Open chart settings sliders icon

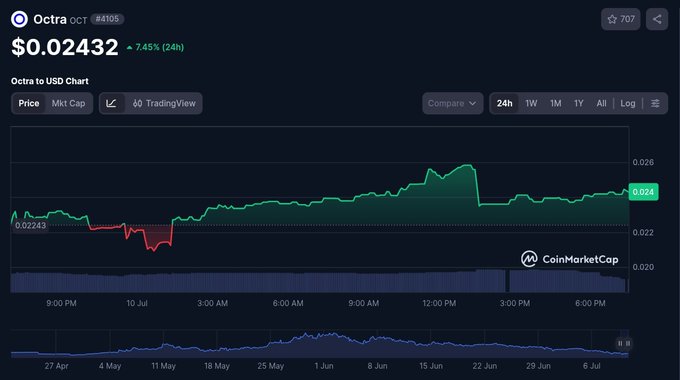click(x=655, y=103)
